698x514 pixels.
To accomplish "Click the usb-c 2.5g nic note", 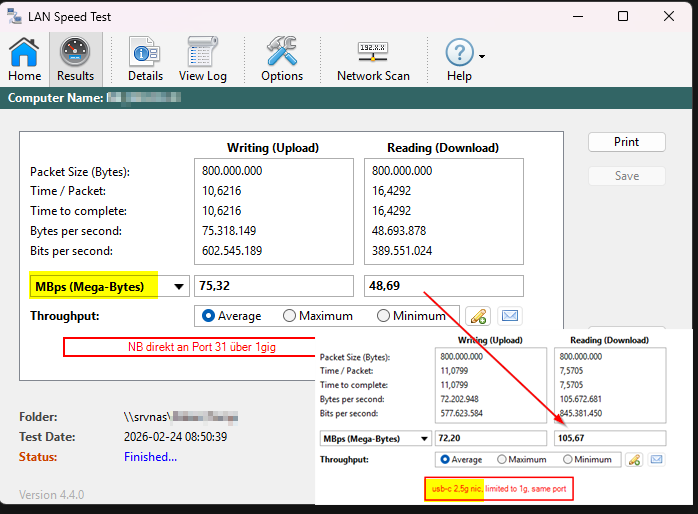I will coord(499,489).
